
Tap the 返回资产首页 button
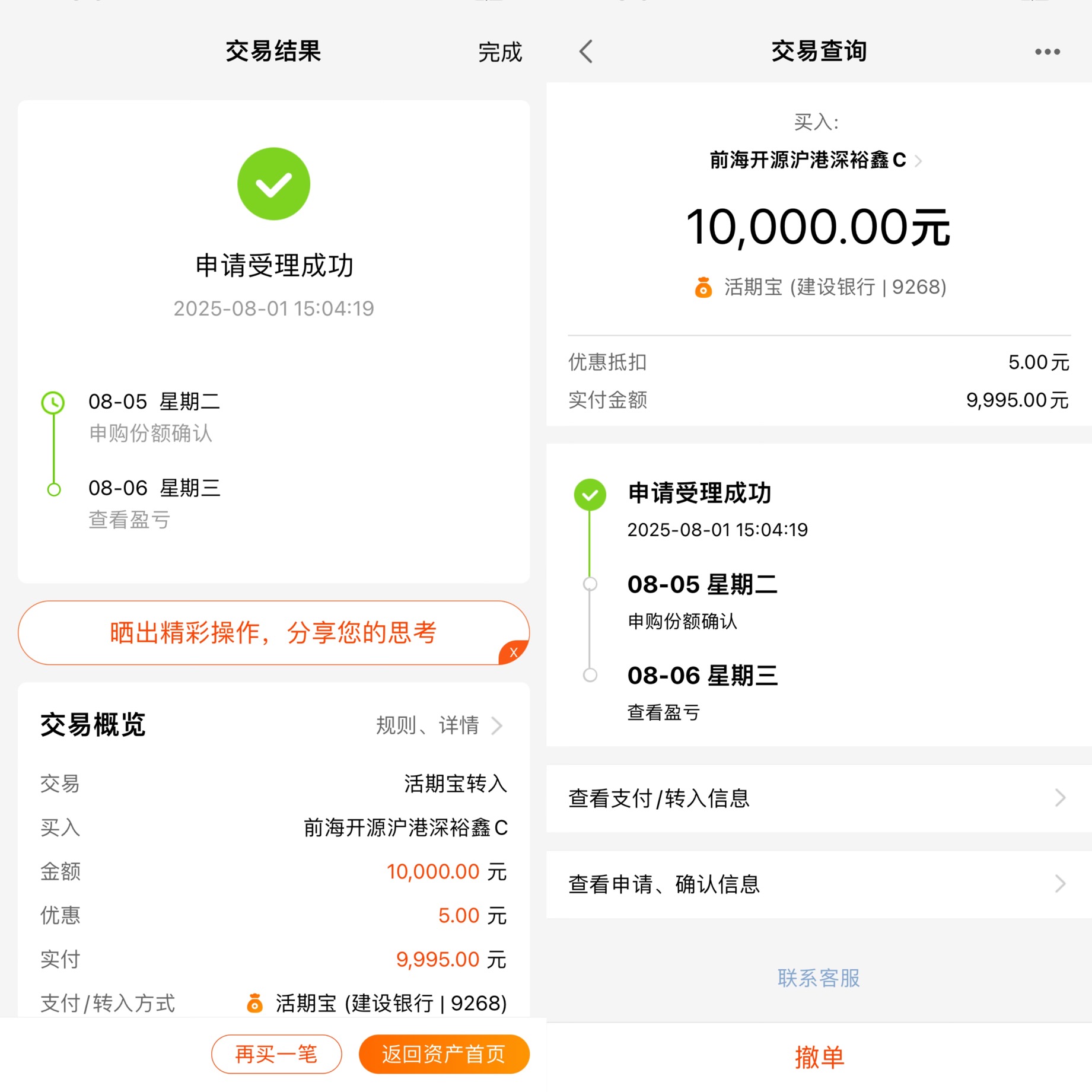[444, 1054]
